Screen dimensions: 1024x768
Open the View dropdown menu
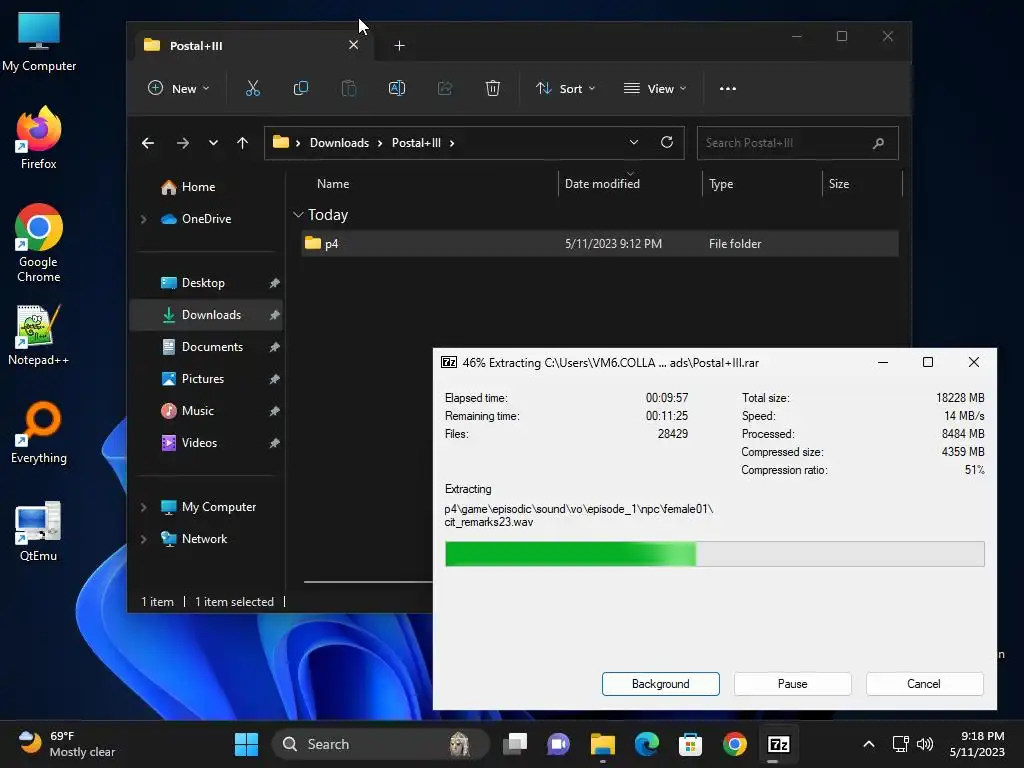tap(655, 88)
